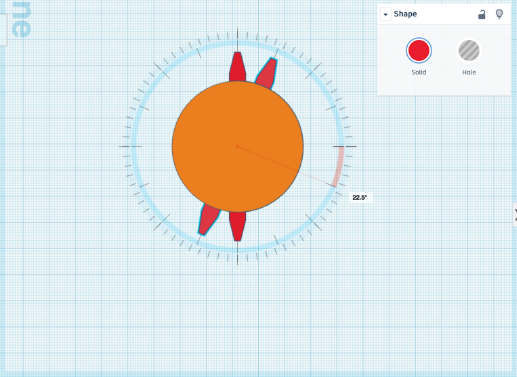Select the upper-right tilted red spike

coord(268,73)
